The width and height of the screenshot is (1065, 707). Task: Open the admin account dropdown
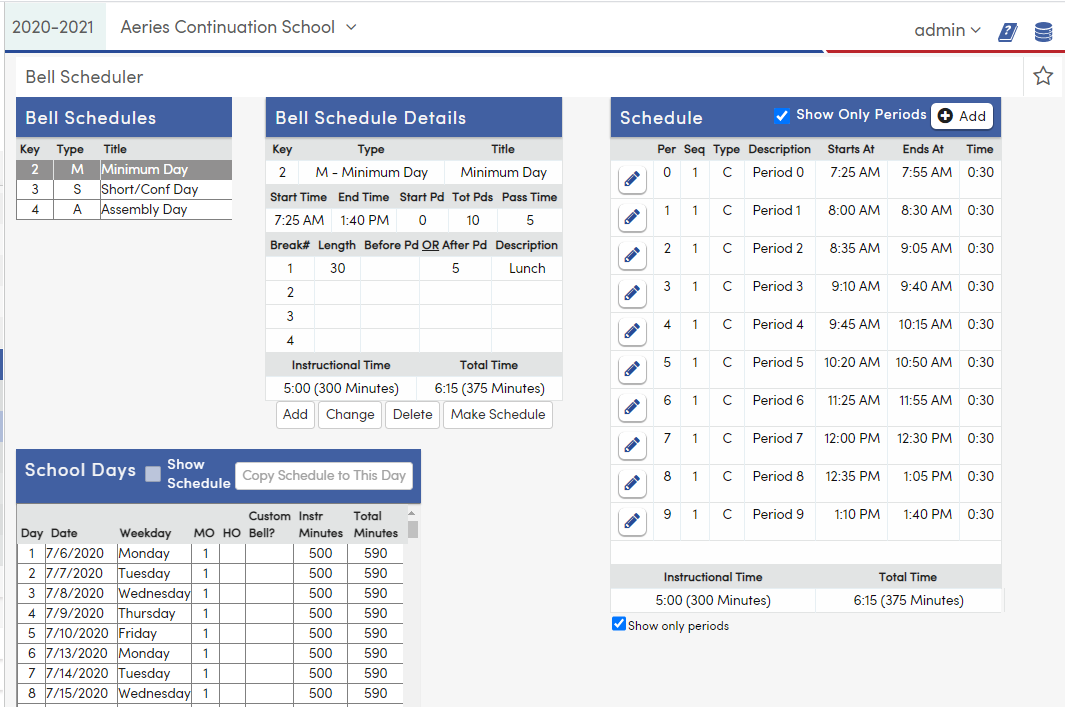coord(947,31)
